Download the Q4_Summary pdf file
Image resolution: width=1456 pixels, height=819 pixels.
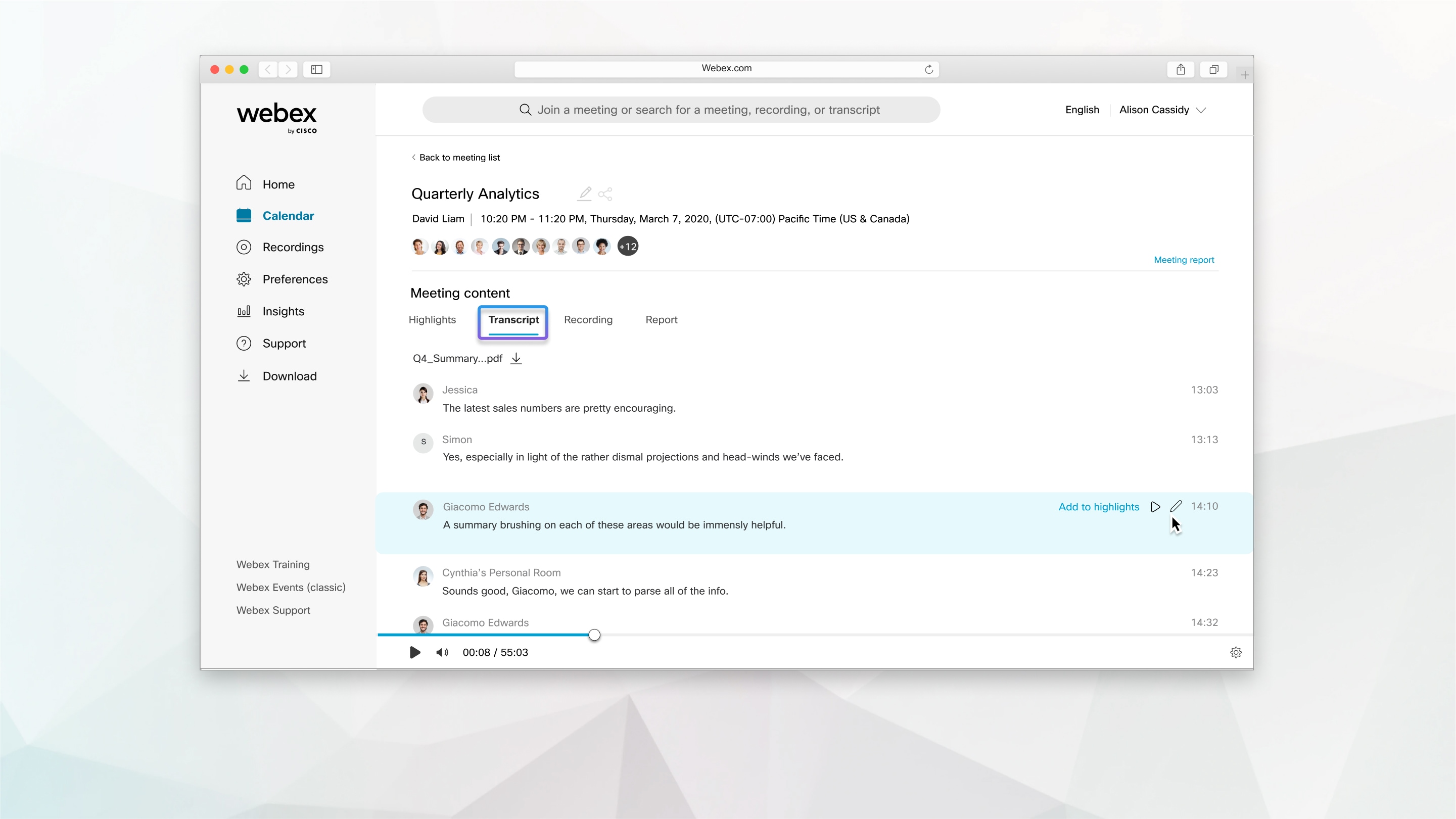tap(516, 358)
